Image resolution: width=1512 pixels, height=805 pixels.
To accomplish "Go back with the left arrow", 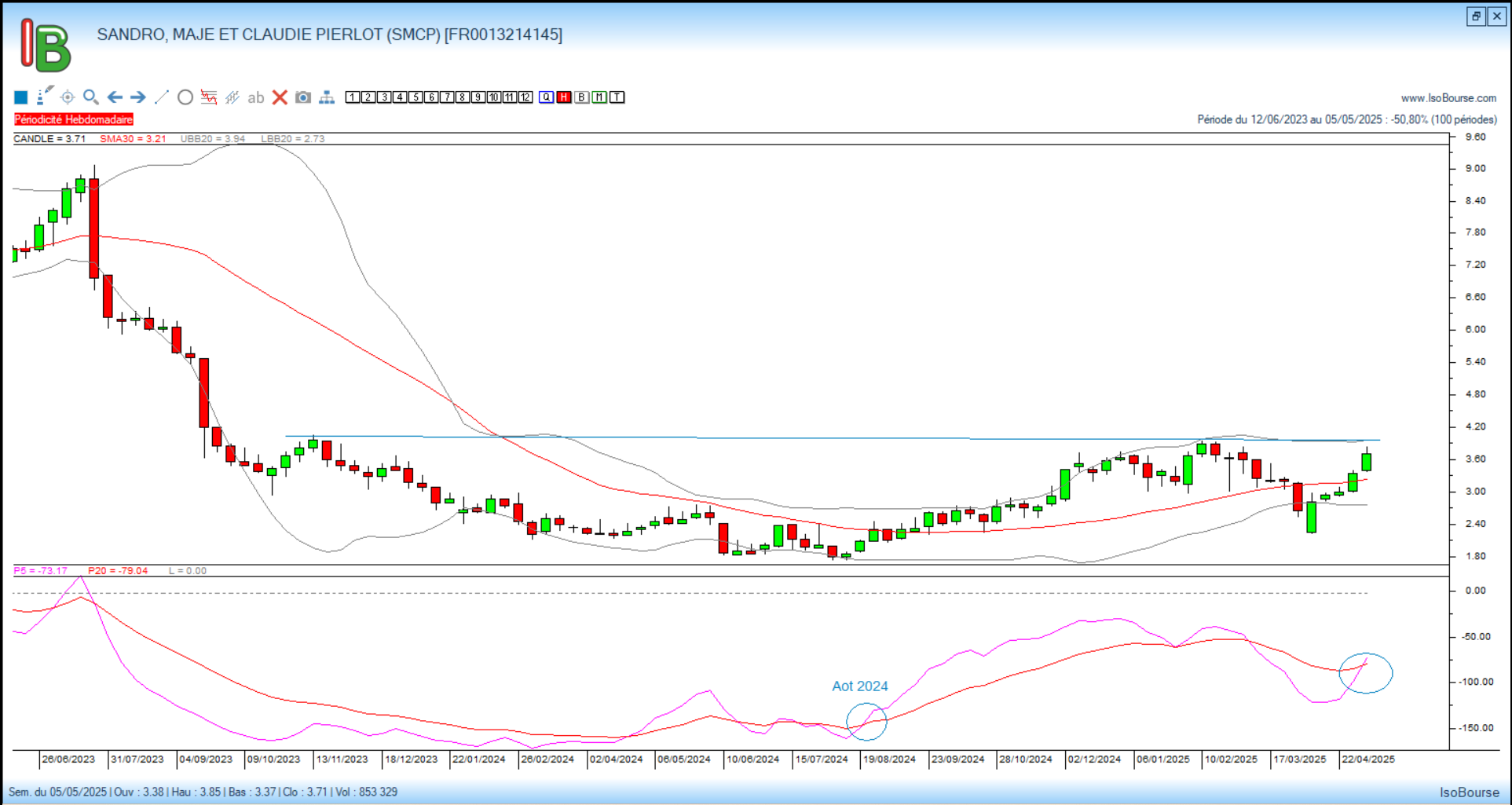I will (x=115, y=97).
